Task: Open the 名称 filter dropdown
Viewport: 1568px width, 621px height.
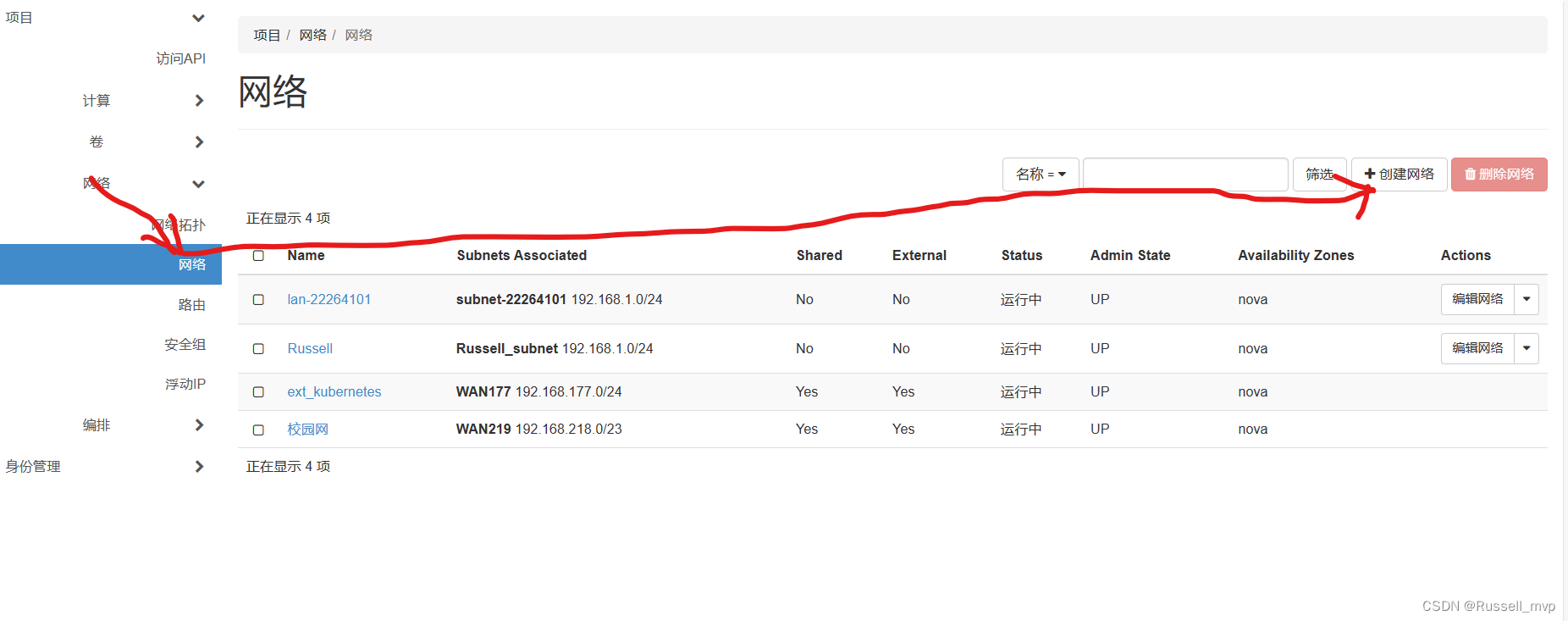Action: pos(1041,175)
